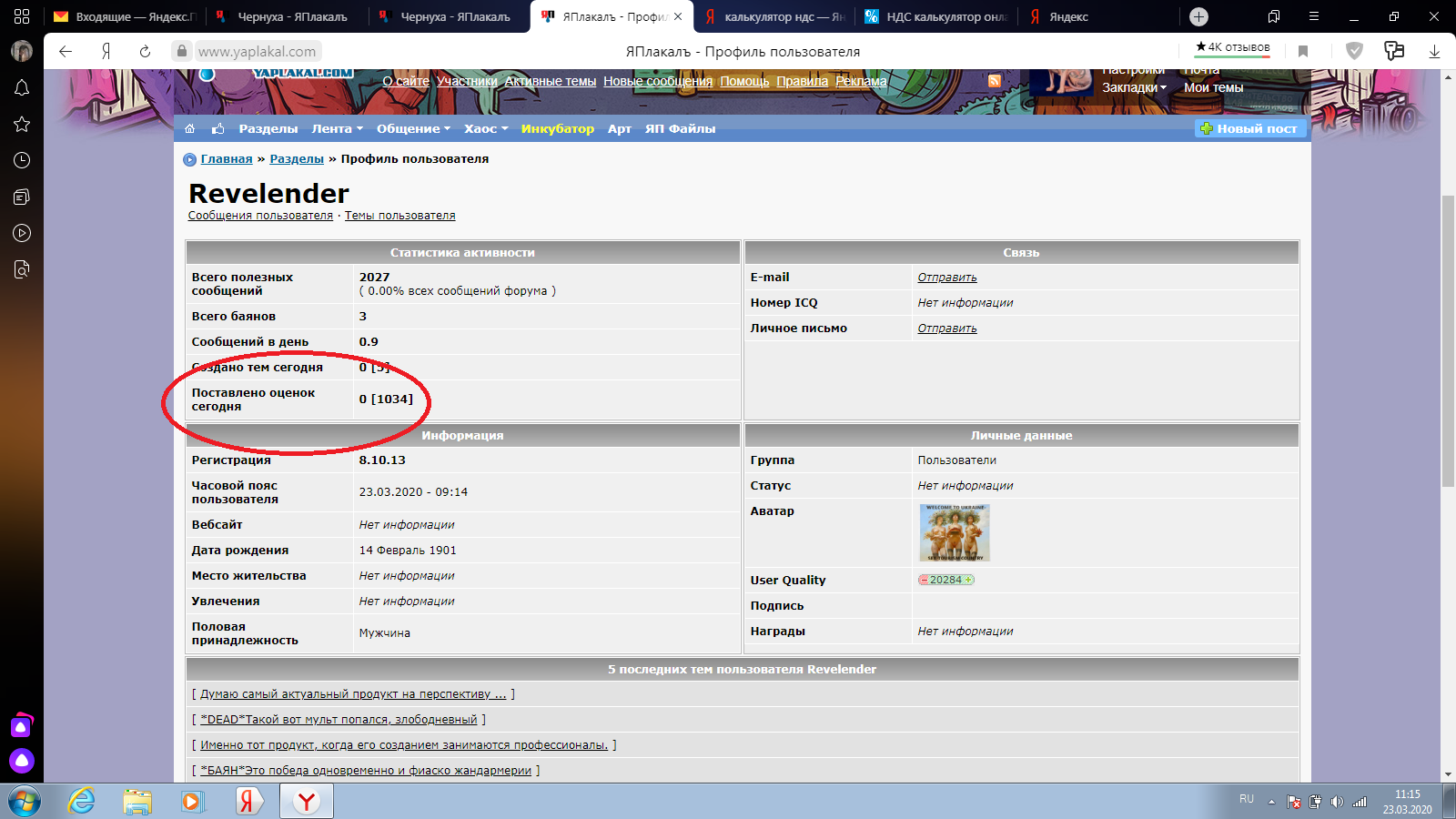
Task: Close the active 'ЯПлакалъ - Профиль' tab
Action: (x=678, y=16)
